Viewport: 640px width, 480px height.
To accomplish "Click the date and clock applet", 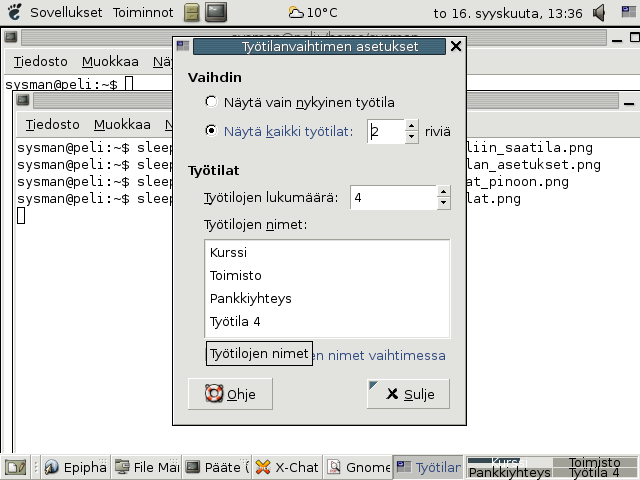I will click(508, 13).
